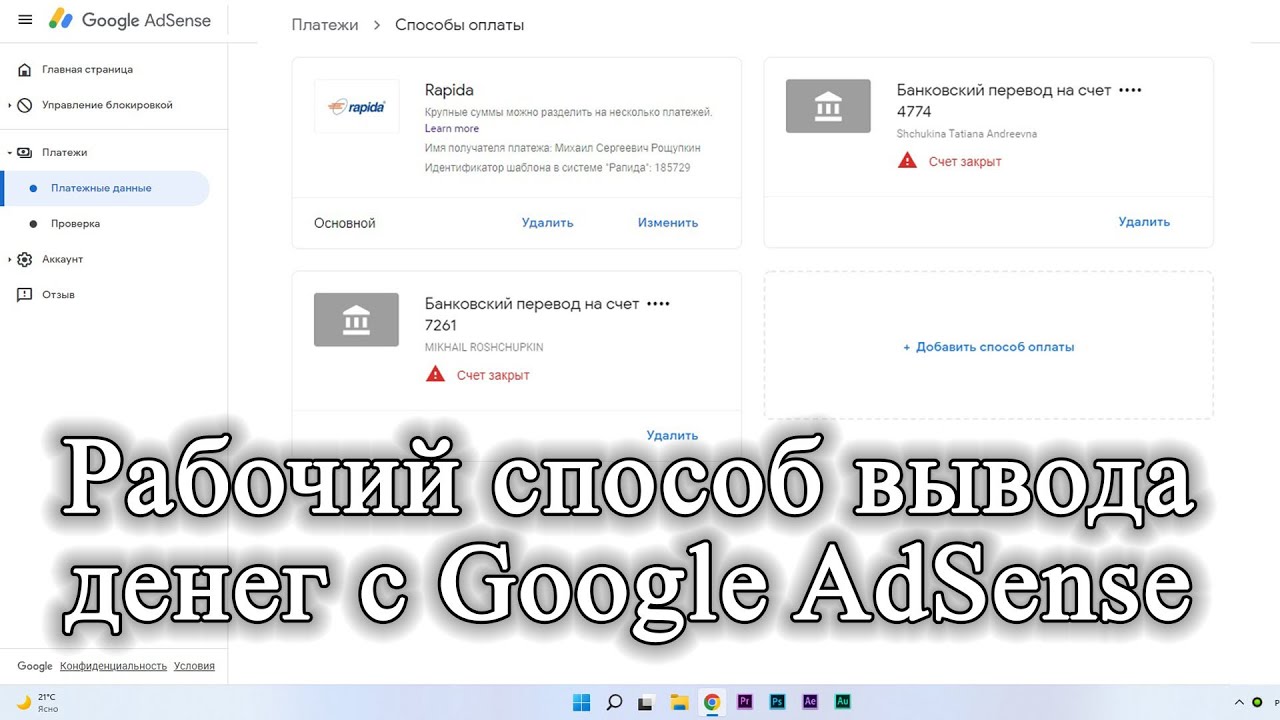Open Windows taskbar search
The width and height of the screenshot is (1280, 720).
pos(614,702)
